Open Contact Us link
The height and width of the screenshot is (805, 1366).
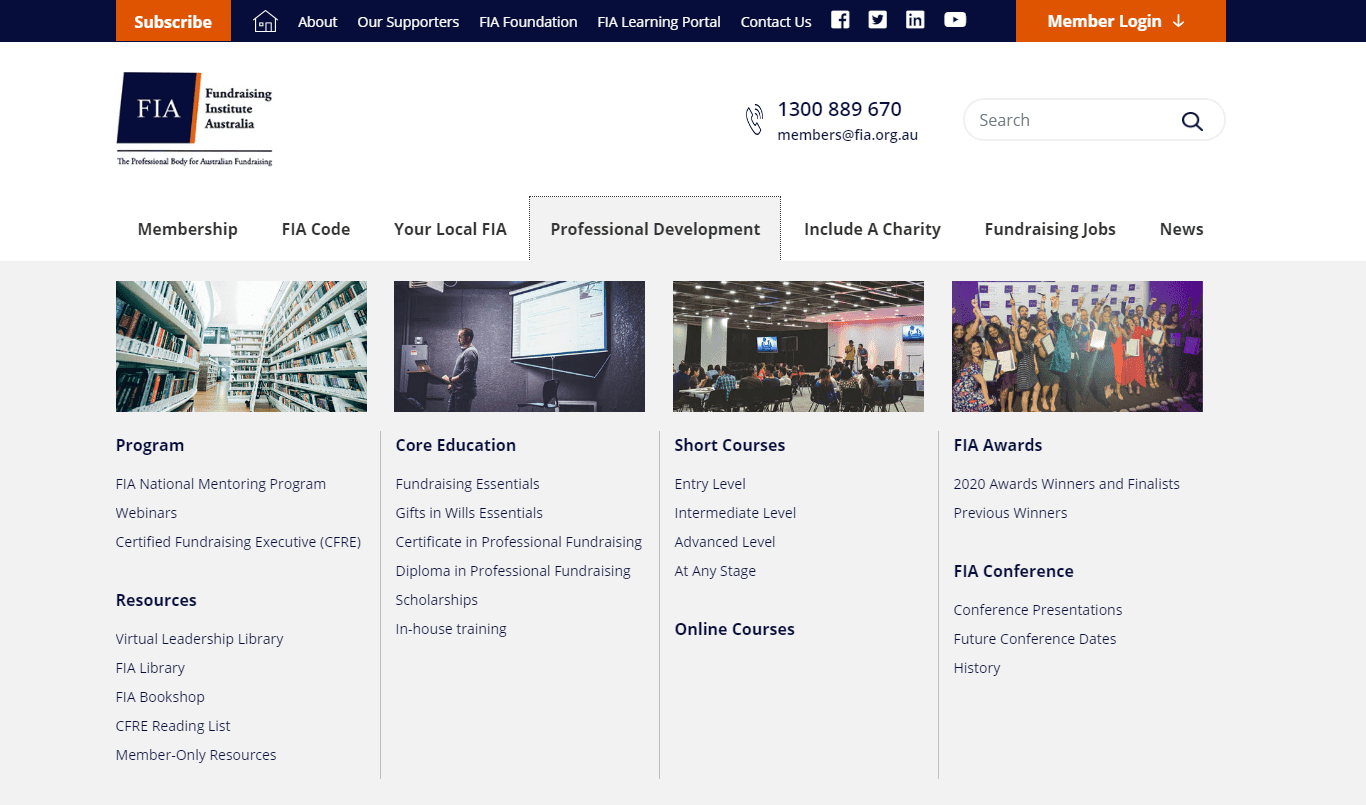(776, 21)
